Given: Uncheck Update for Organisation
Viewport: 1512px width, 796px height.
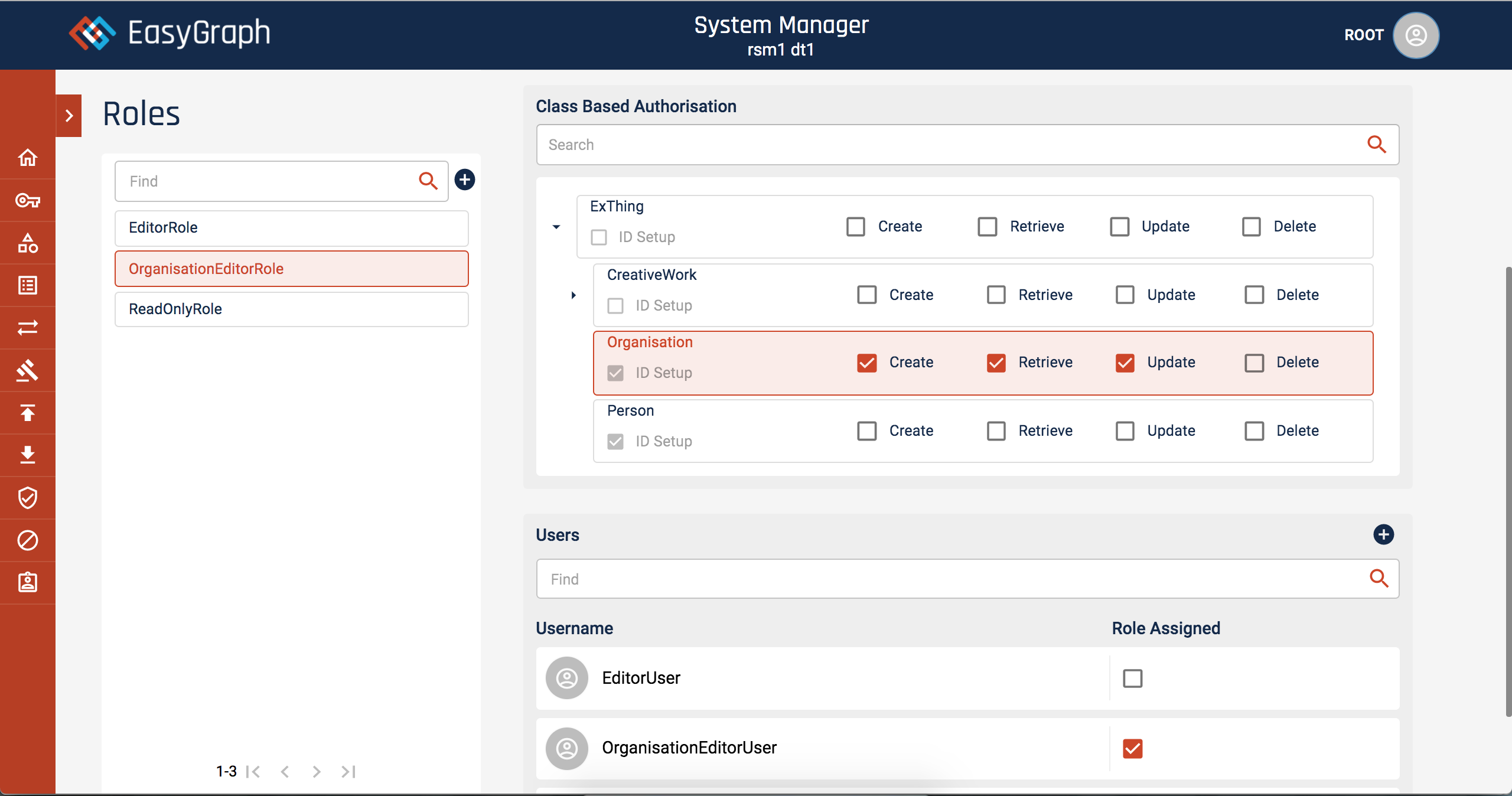Looking at the screenshot, I should (x=1125, y=363).
